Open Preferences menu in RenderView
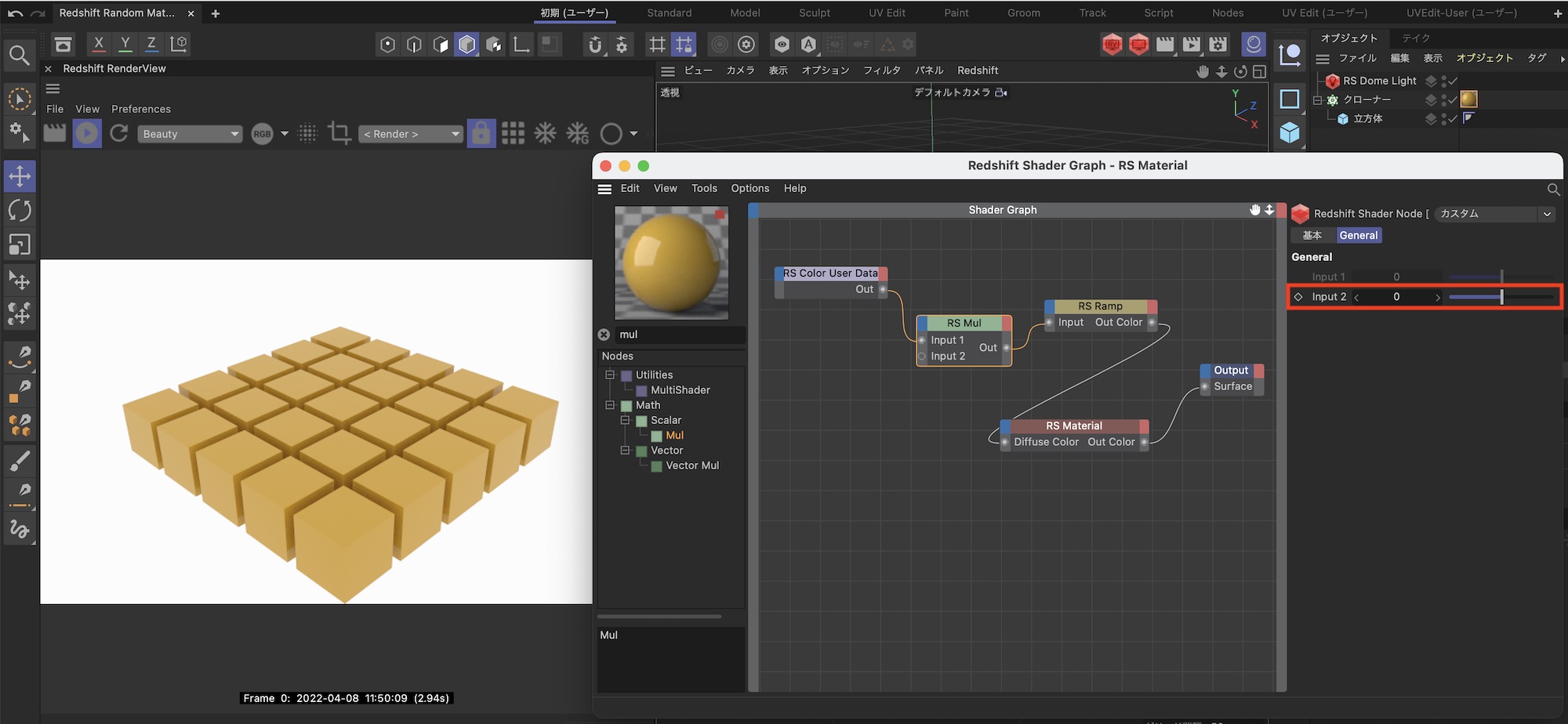Viewport: 1568px width, 724px height. point(140,109)
